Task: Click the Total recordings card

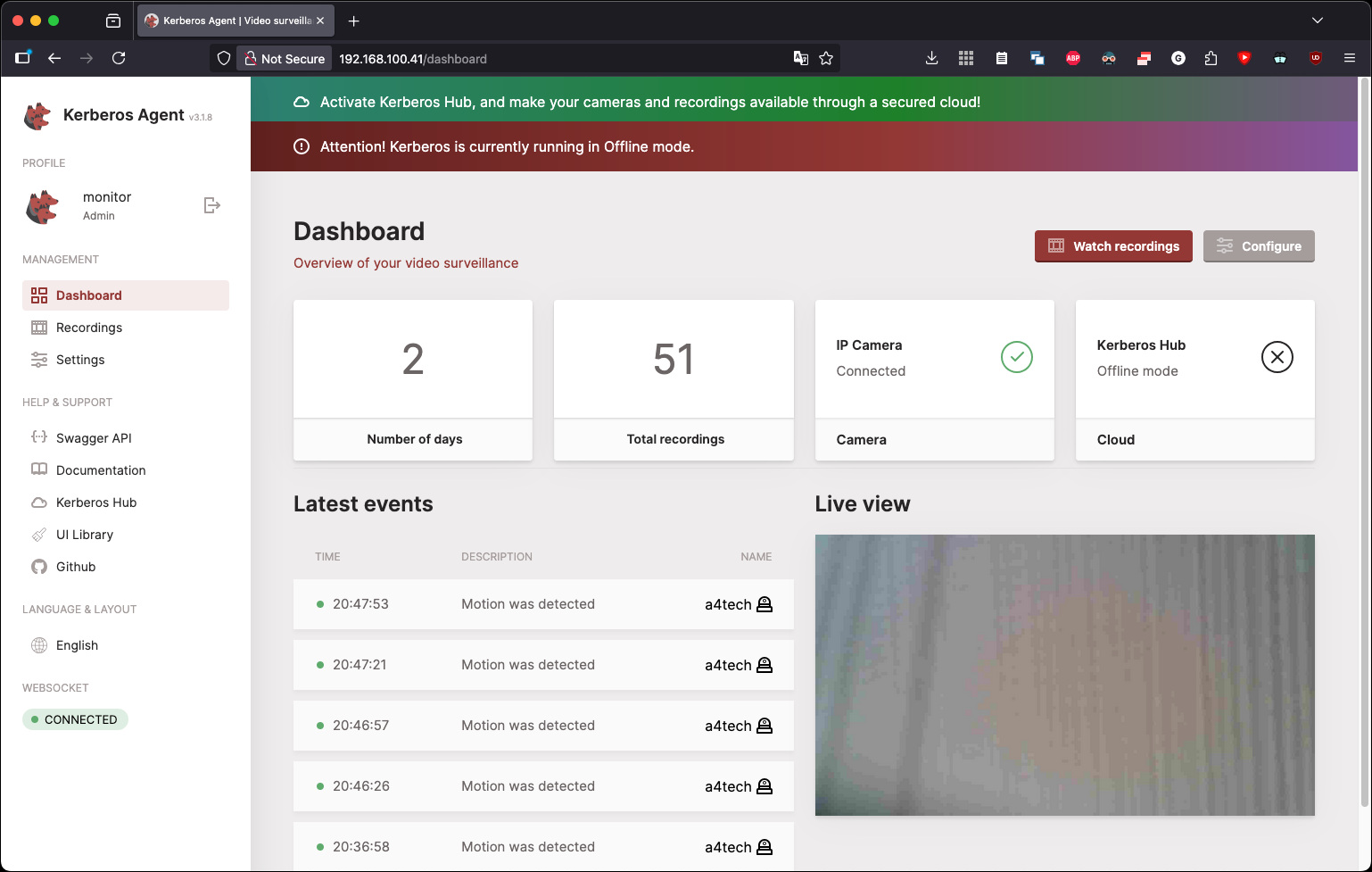Action: pos(674,380)
